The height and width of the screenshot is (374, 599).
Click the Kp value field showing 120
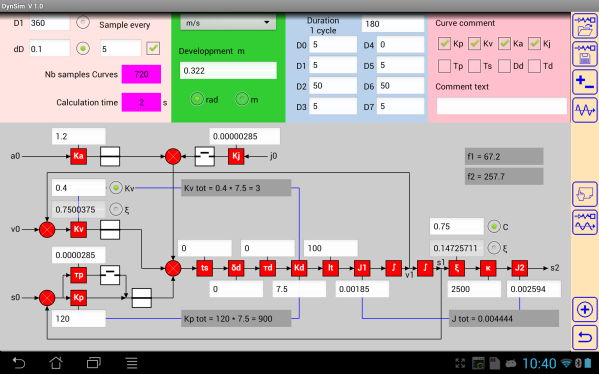point(78,319)
